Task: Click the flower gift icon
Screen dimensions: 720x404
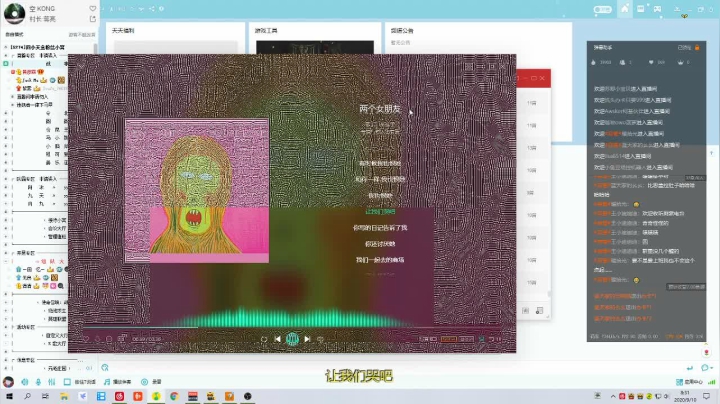Action: [x=707, y=352]
